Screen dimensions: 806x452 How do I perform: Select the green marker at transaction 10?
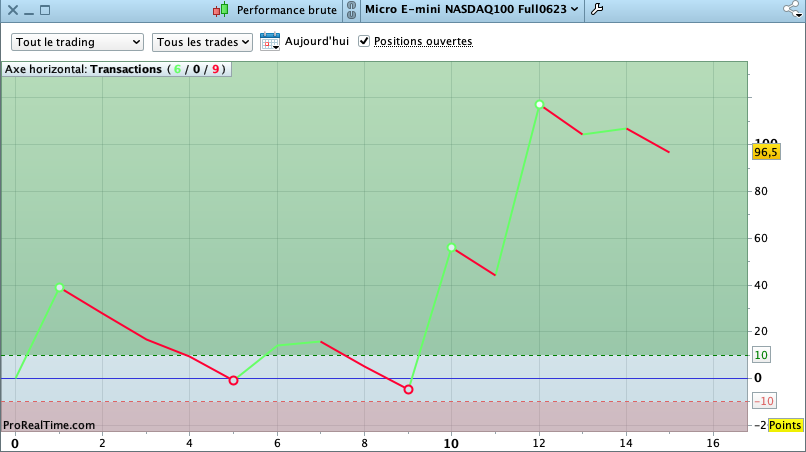[451, 248]
